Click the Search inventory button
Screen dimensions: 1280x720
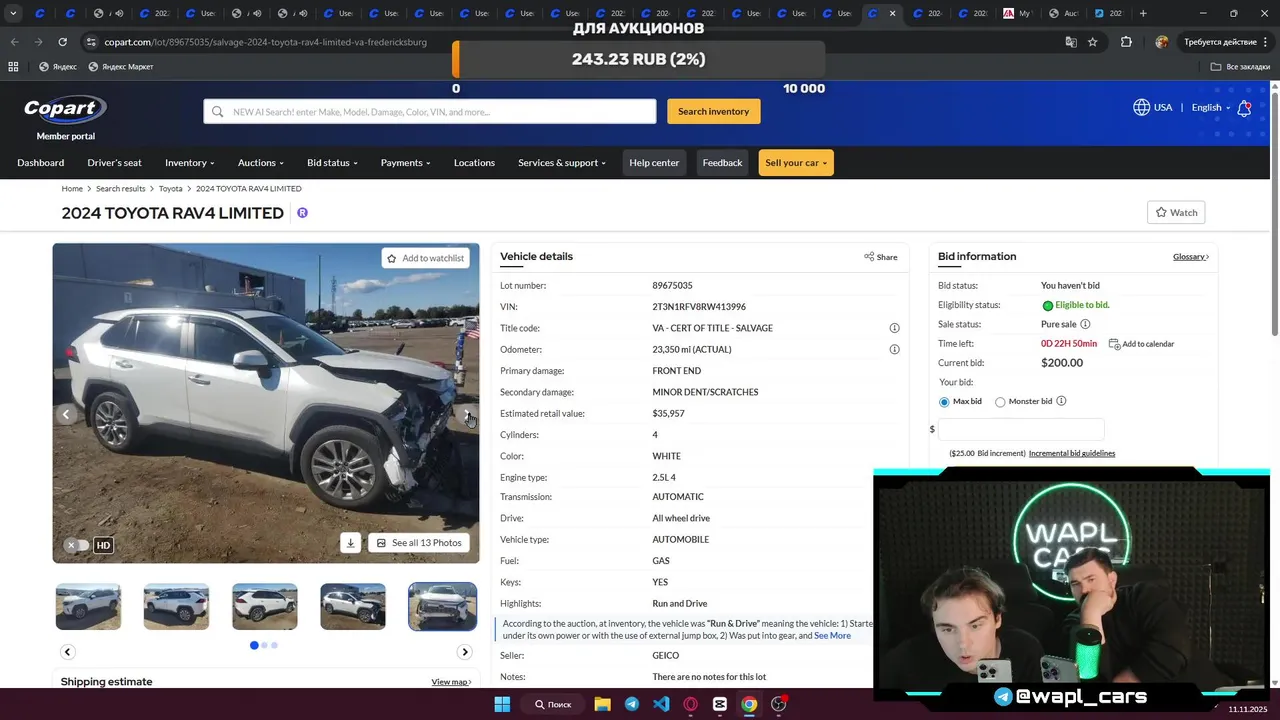[714, 111]
